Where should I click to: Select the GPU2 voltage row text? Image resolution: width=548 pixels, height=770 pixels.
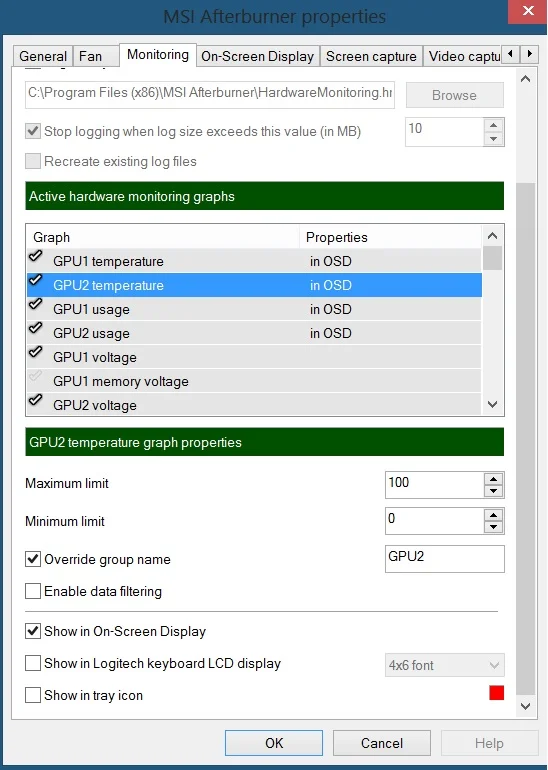click(95, 406)
